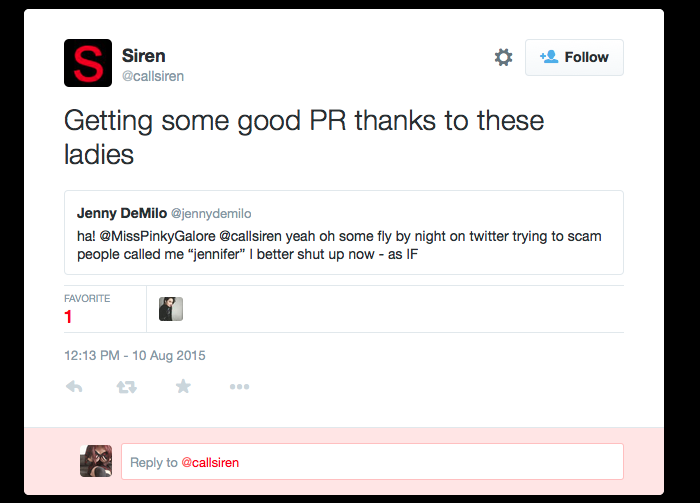Image resolution: width=700 pixels, height=503 pixels.
Task: Click your own avatar beside reply box
Action: tap(96, 461)
